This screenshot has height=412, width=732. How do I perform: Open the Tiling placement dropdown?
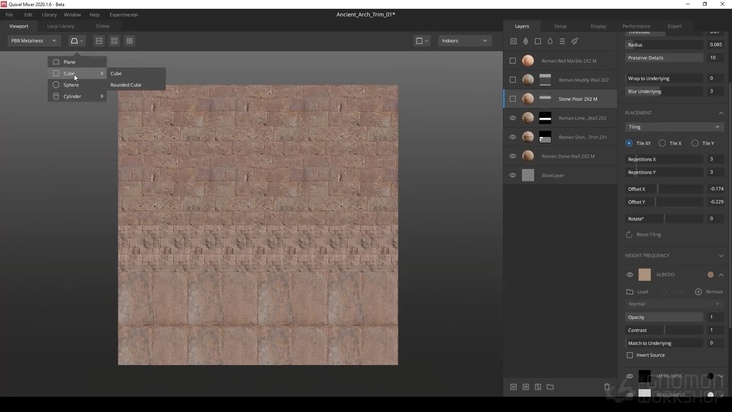coord(674,127)
